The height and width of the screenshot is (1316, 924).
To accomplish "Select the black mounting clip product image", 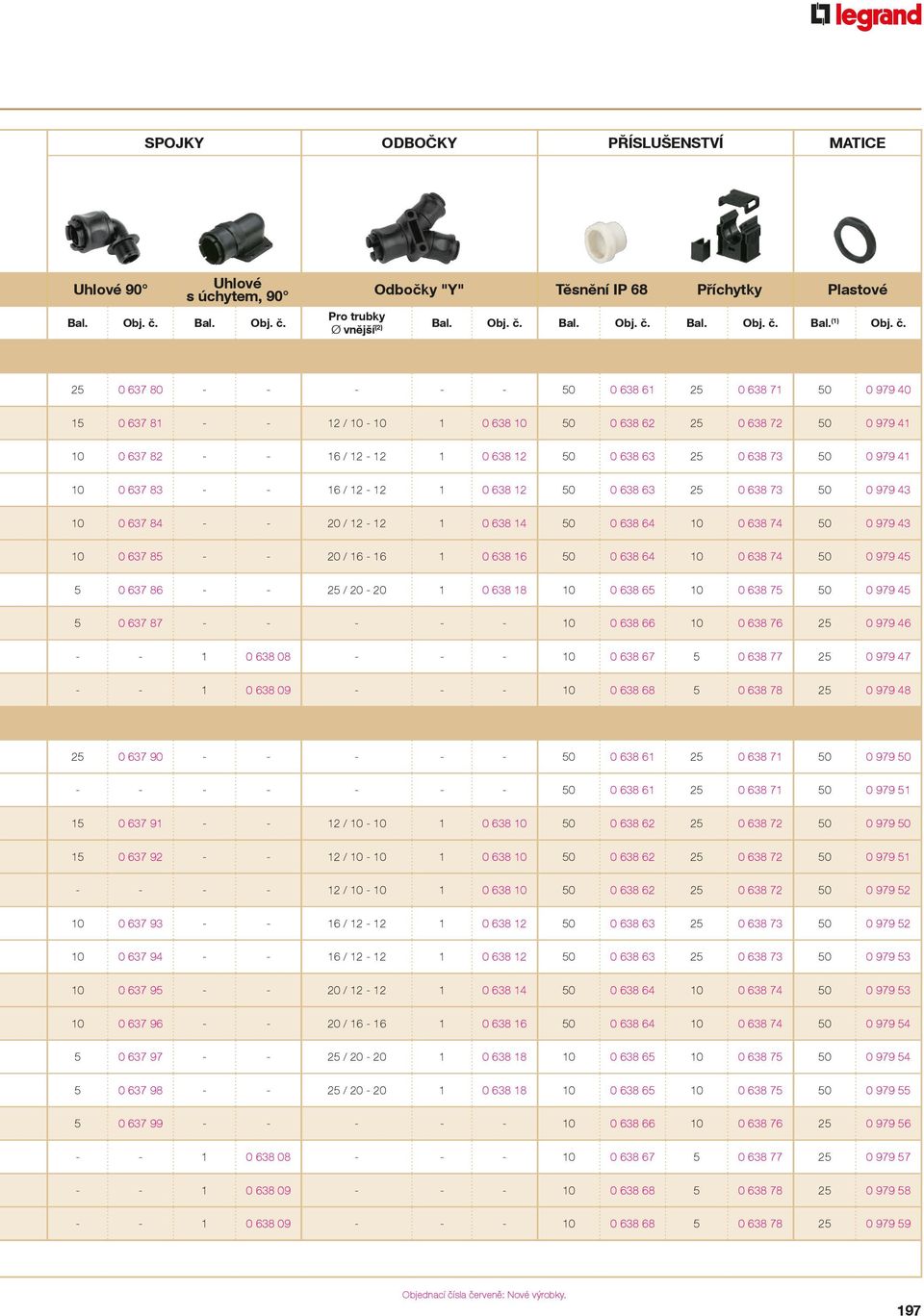I will point(726,227).
